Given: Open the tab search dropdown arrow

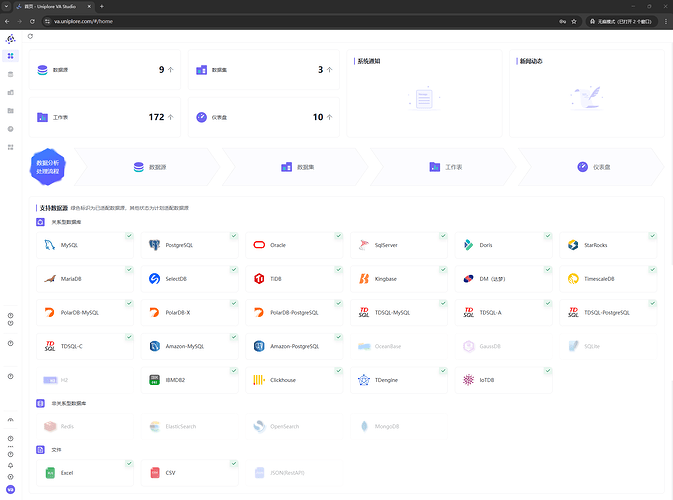Looking at the screenshot, I should (x=6, y=6).
